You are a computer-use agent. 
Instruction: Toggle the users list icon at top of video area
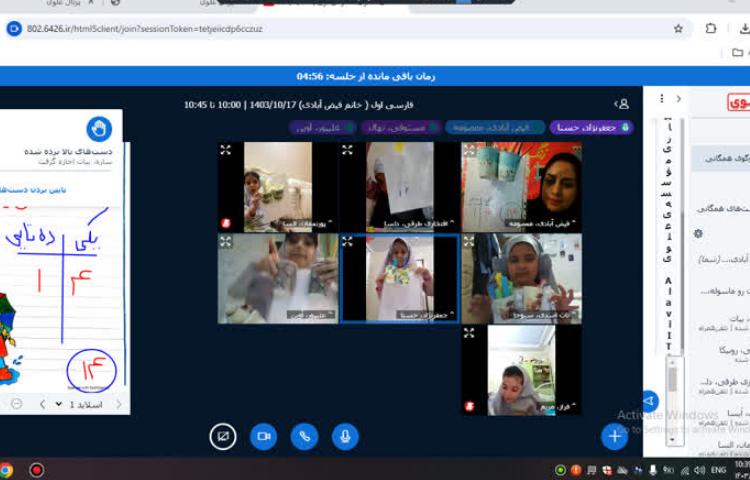click(621, 104)
